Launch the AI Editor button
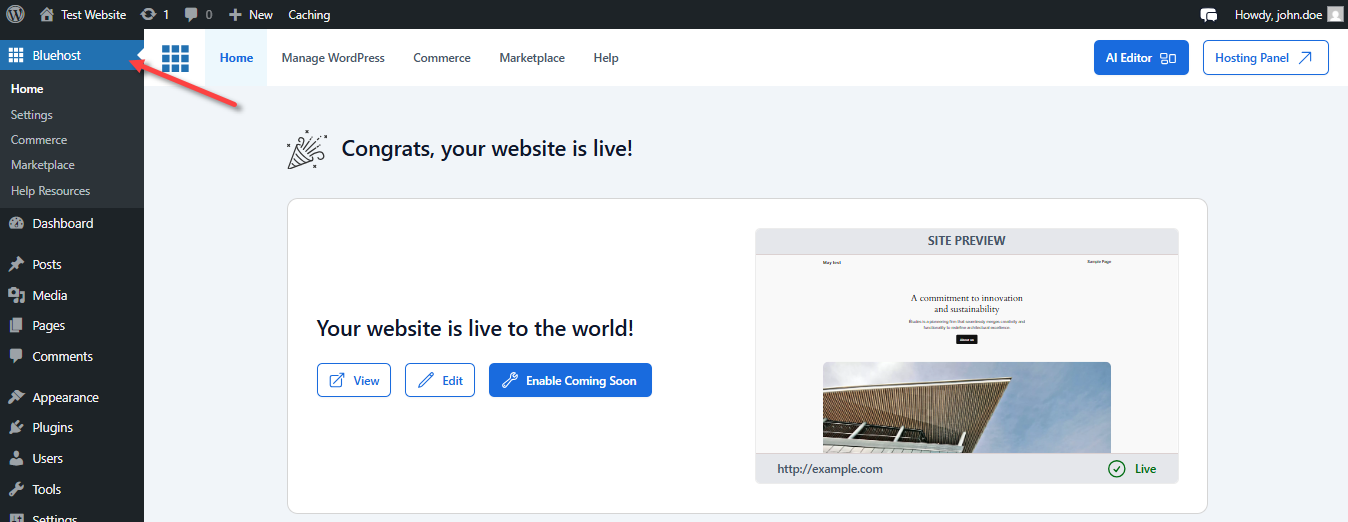 (x=1141, y=58)
